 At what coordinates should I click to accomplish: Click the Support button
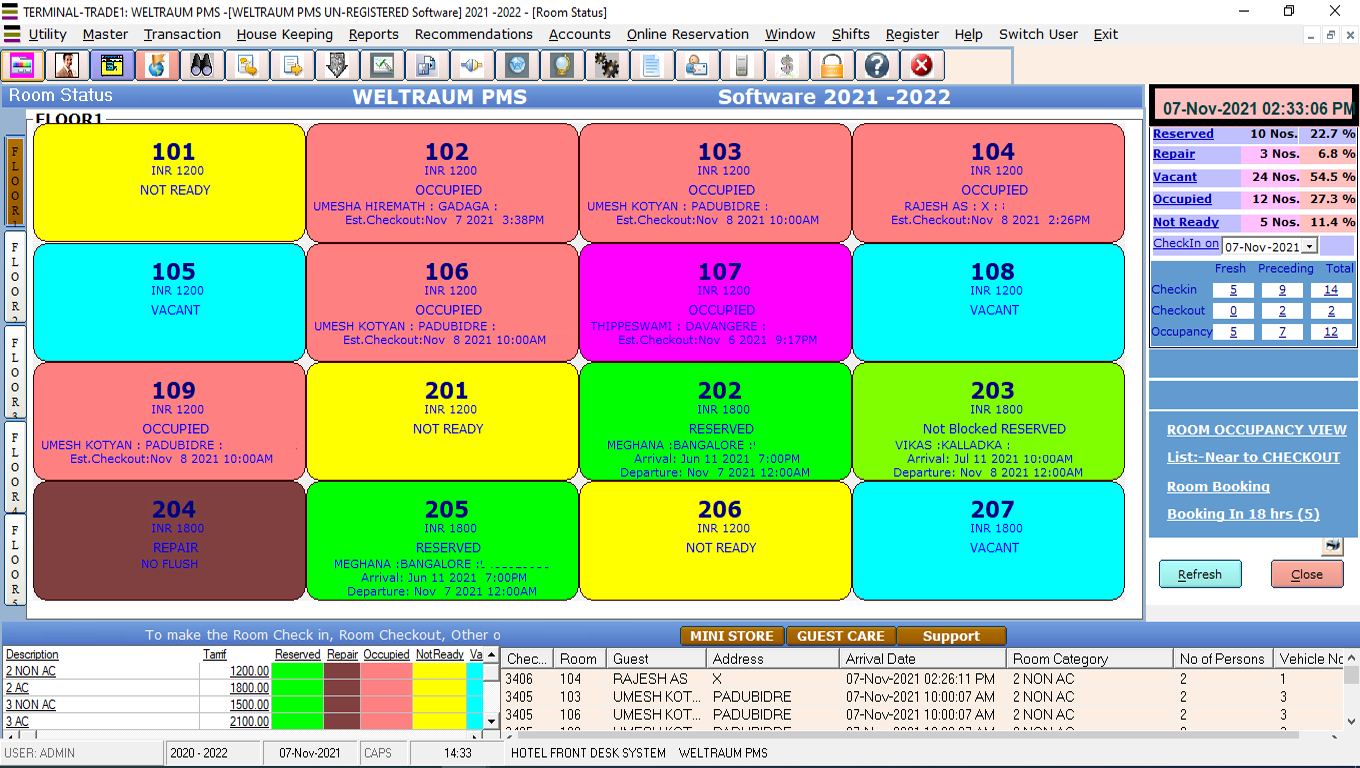coord(951,636)
